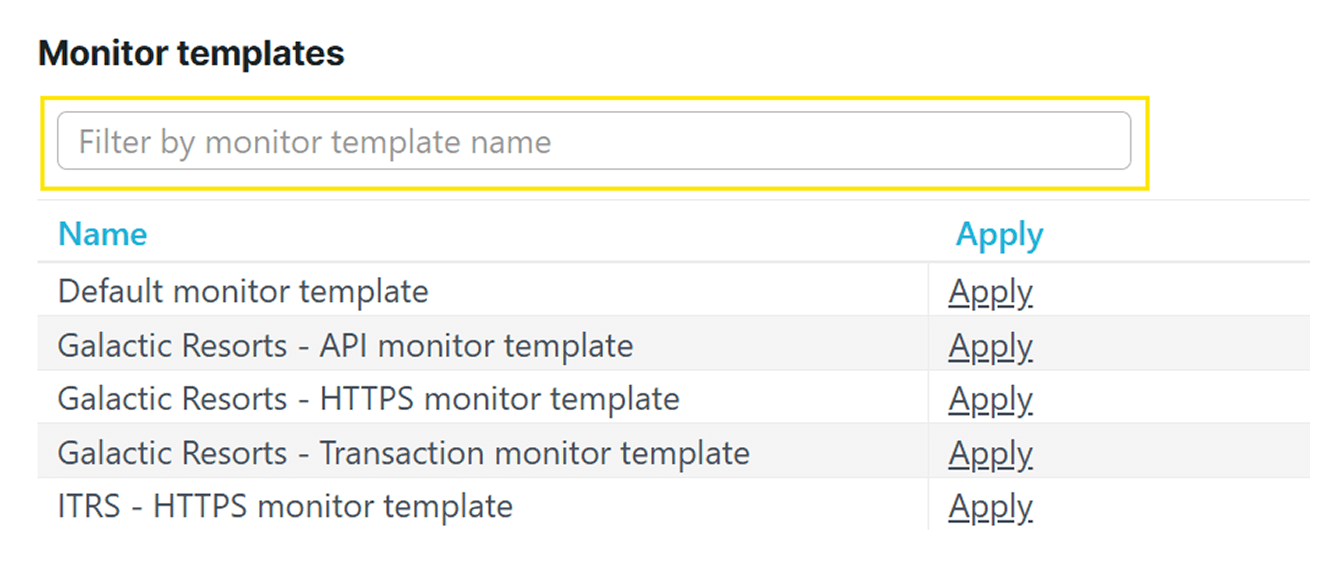Sort the table by the Name column header

tap(103, 234)
